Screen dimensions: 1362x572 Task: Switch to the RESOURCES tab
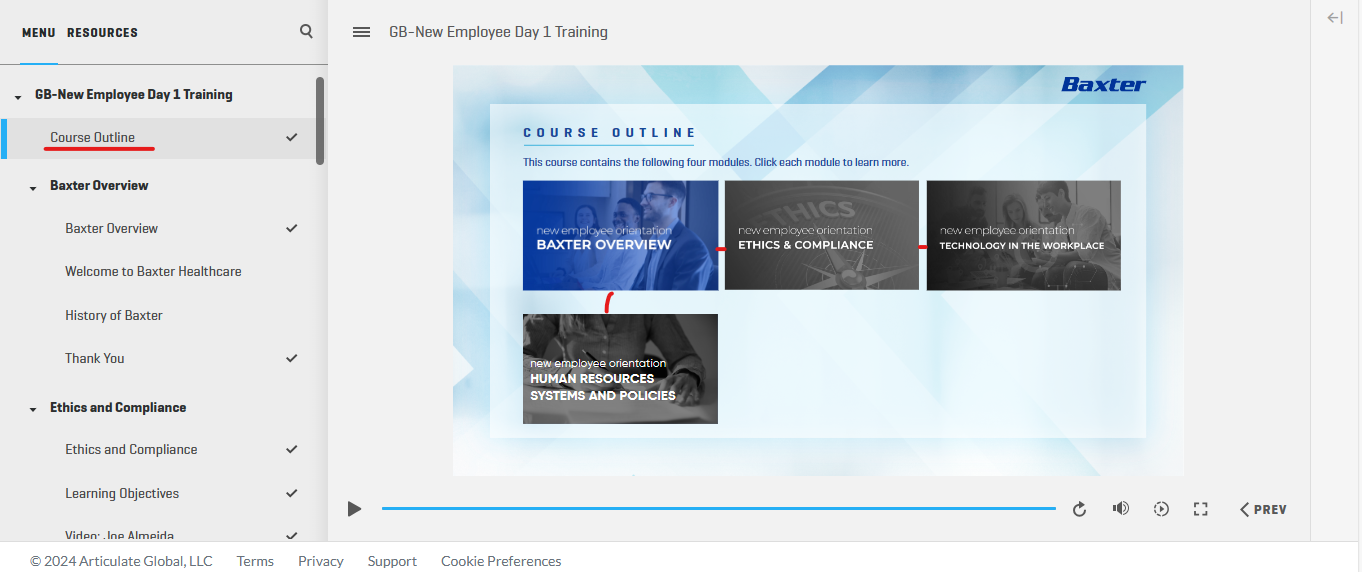(102, 33)
